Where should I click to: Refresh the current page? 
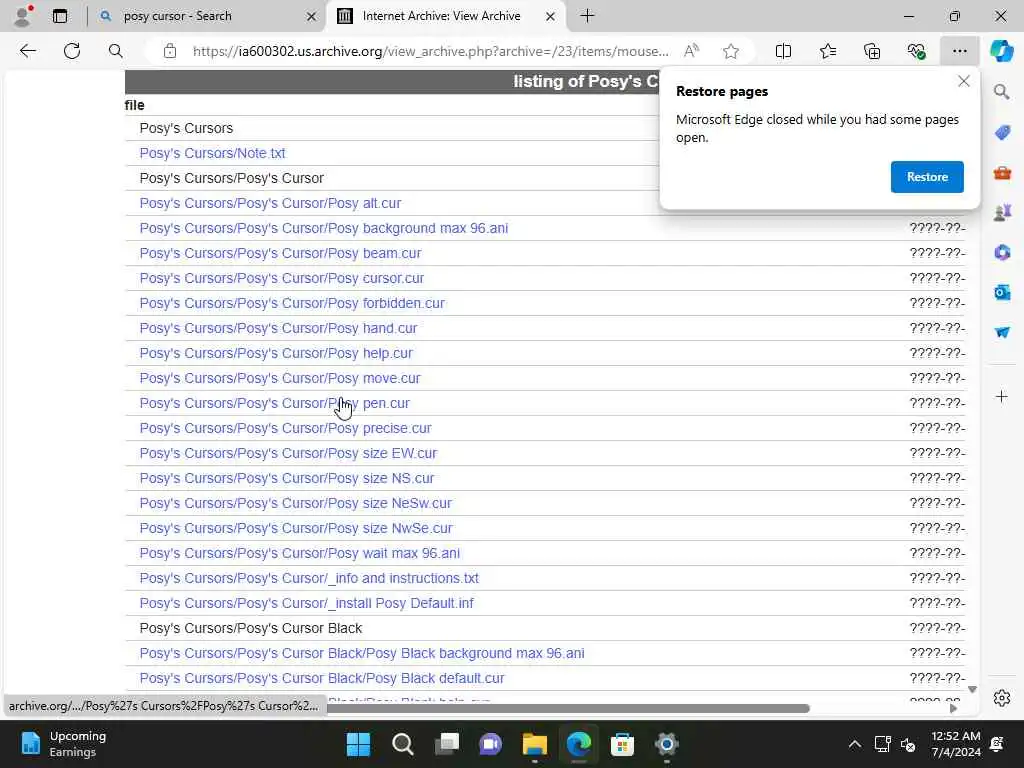72,51
